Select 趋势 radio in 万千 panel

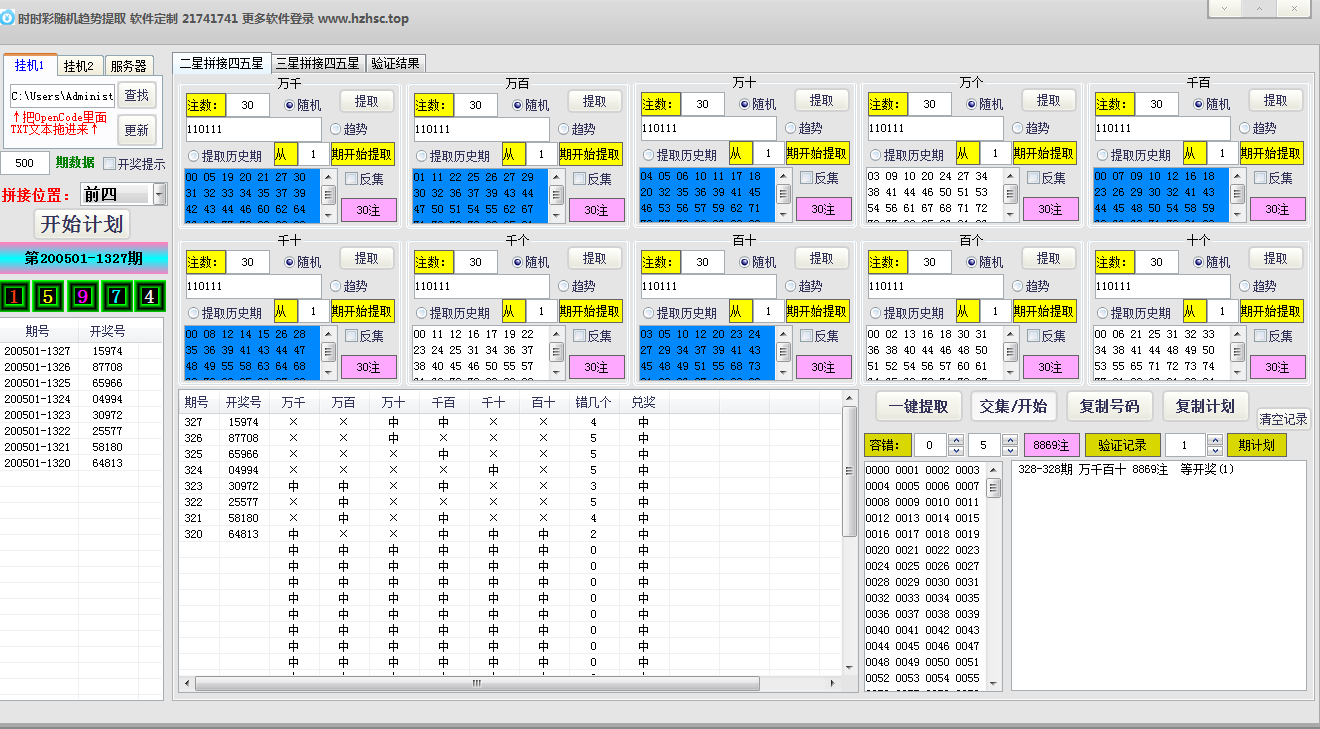click(349, 129)
